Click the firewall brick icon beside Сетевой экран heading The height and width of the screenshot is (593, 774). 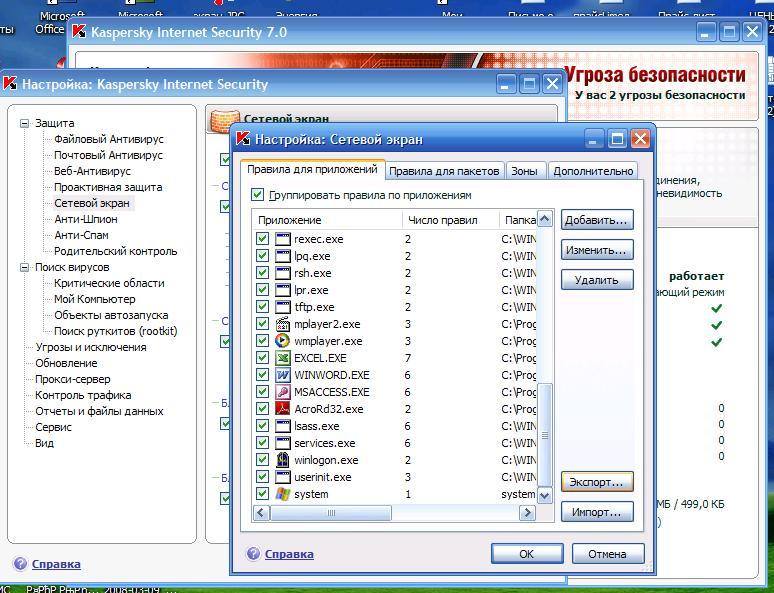pyautogui.click(x=225, y=121)
